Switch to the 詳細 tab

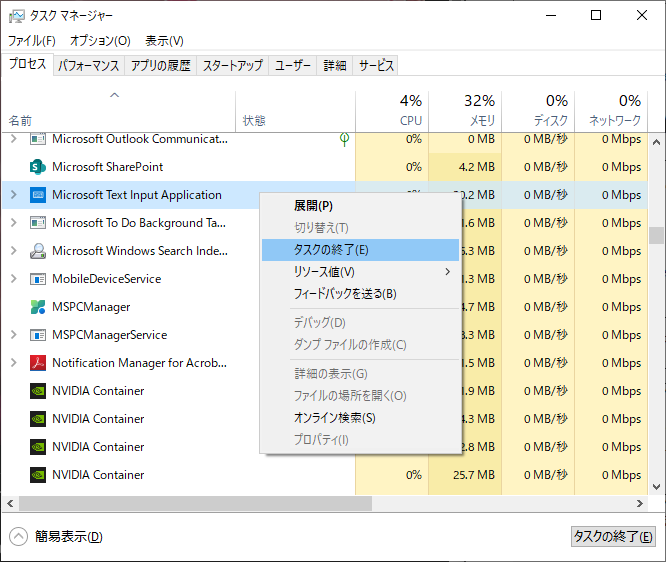tap(335, 65)
